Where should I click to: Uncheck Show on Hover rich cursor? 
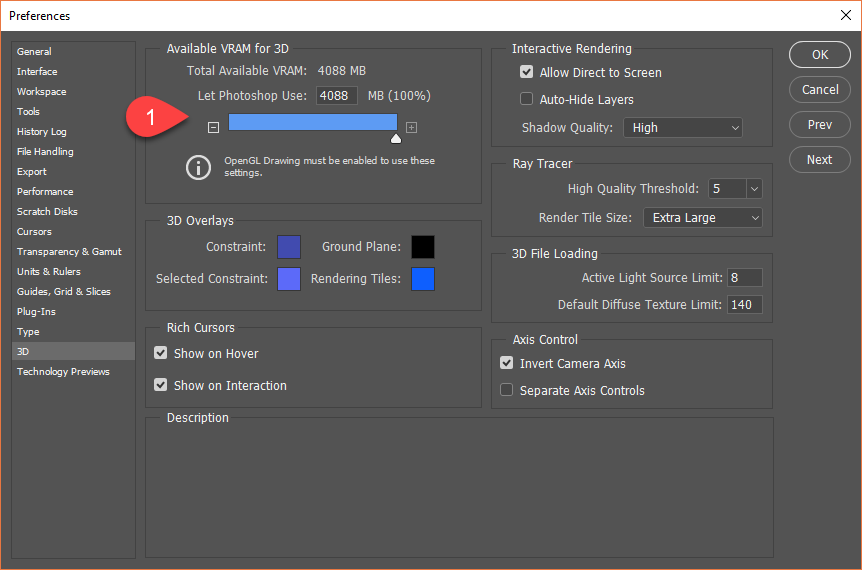pos(161,353)
